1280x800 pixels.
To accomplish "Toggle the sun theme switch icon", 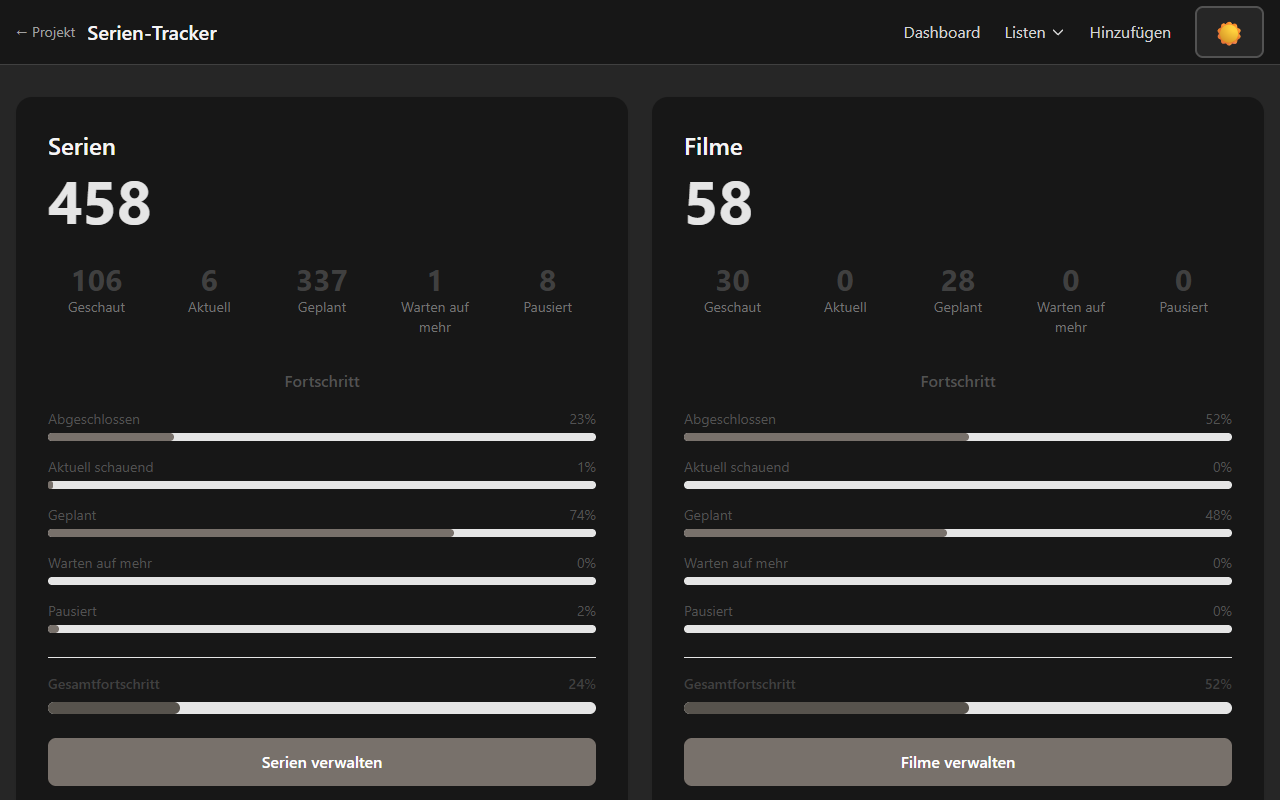I will click(1229, 33).
